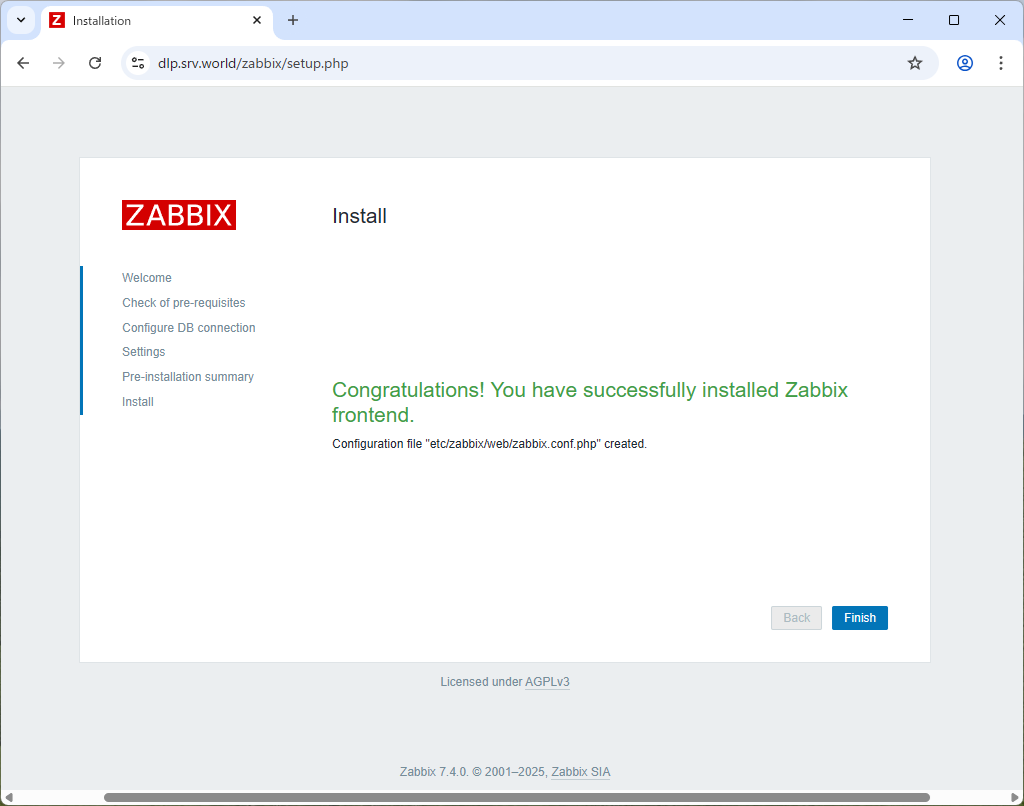The image size is (1024, 806).
Task: Click the Install page heading
Action: 359,216
